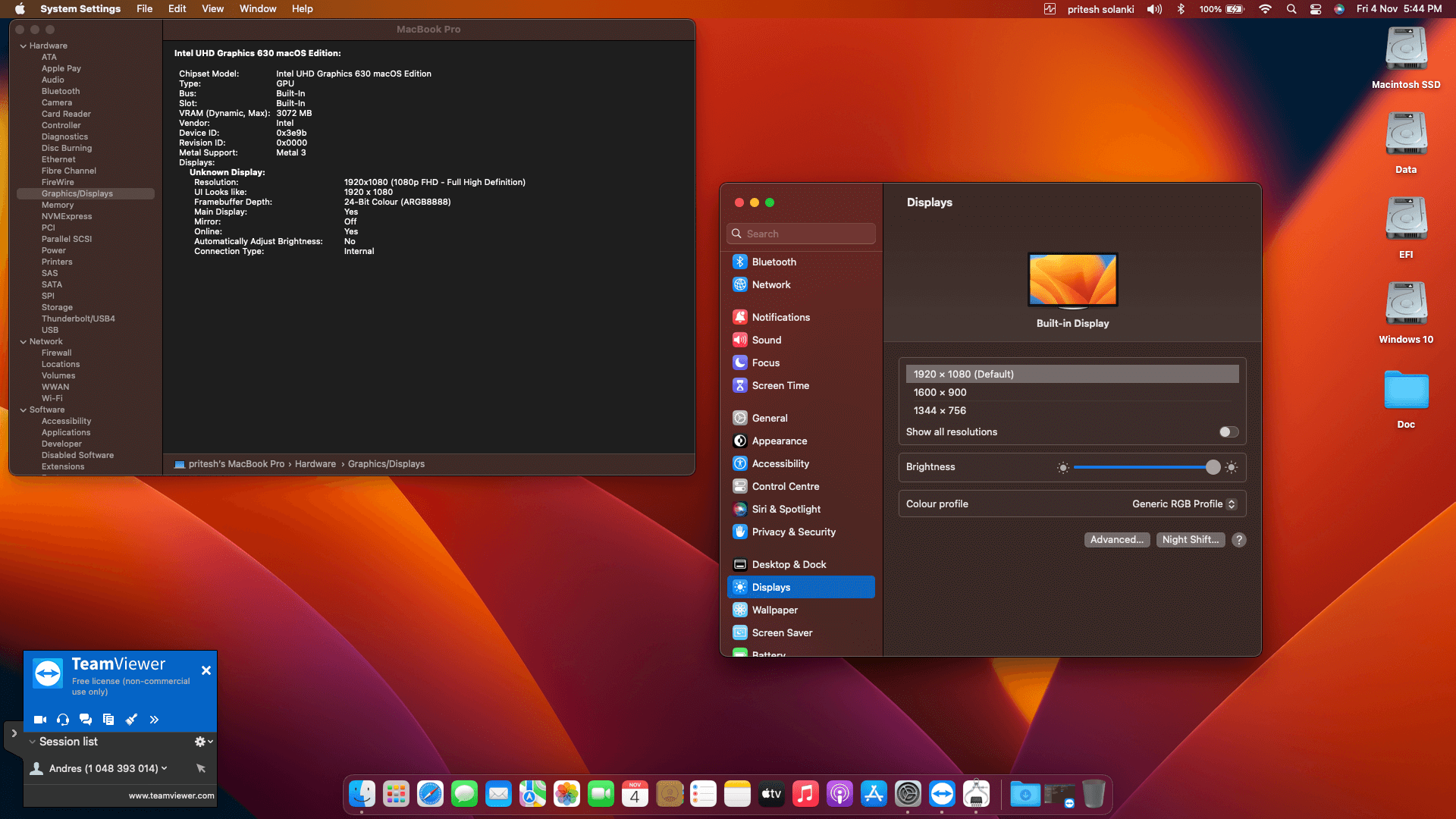Open Spotlight search in menu bar
Screen dimensions: 1456x819
point(1291,9)
